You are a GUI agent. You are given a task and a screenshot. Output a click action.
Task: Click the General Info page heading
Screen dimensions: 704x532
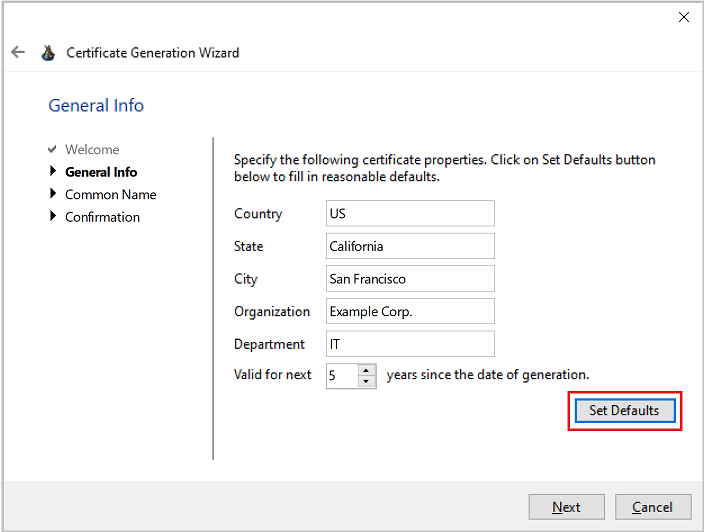pyautogui.click(x=96, y=106)
